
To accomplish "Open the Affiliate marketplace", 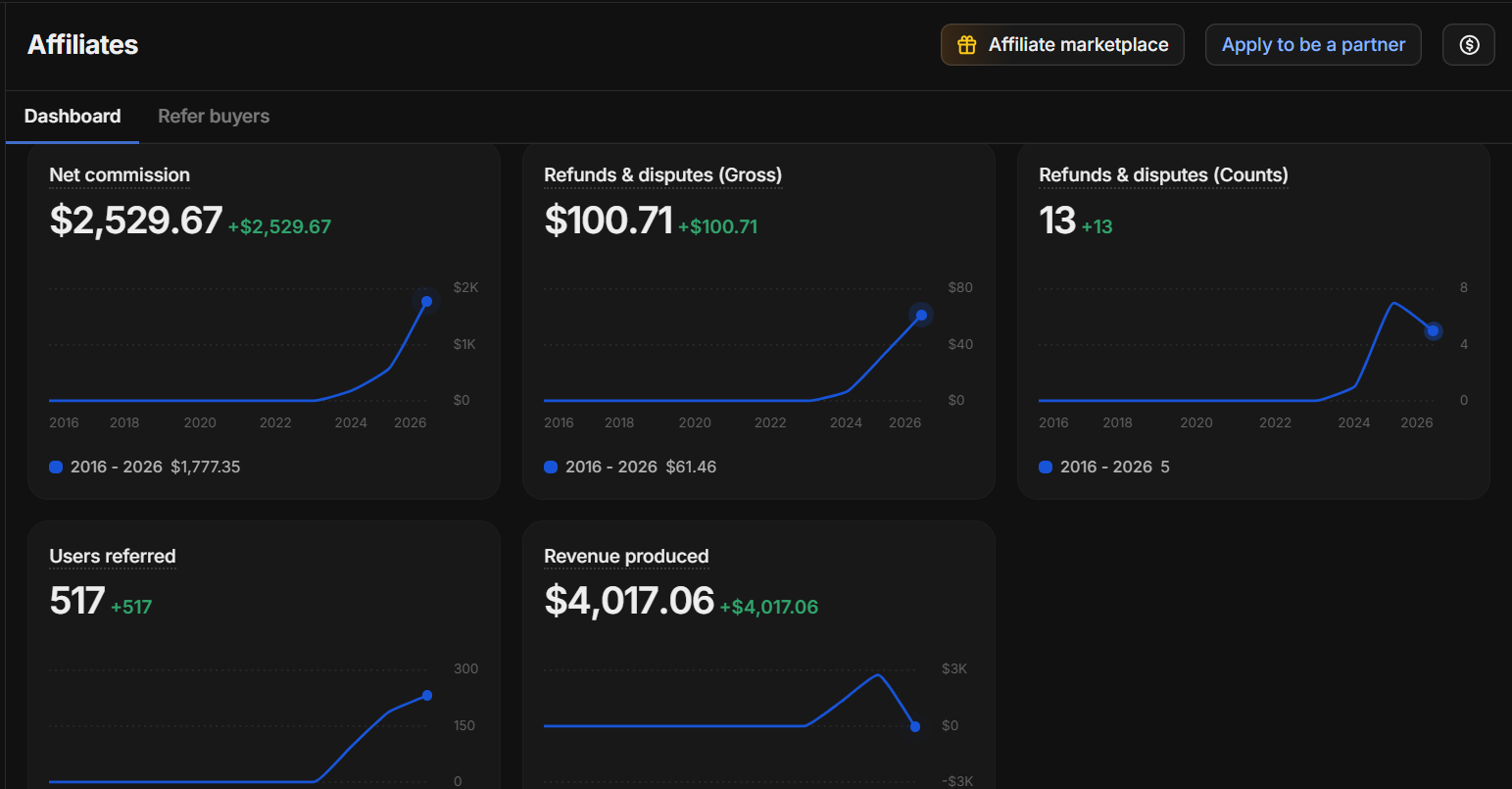I will click(x=1062, y=45).
